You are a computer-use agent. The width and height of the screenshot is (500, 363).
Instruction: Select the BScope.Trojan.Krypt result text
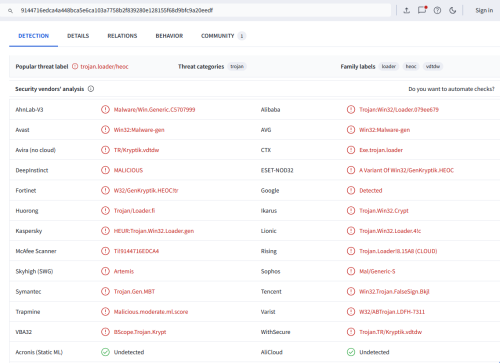pyautogui.click(x=140, y=332)
